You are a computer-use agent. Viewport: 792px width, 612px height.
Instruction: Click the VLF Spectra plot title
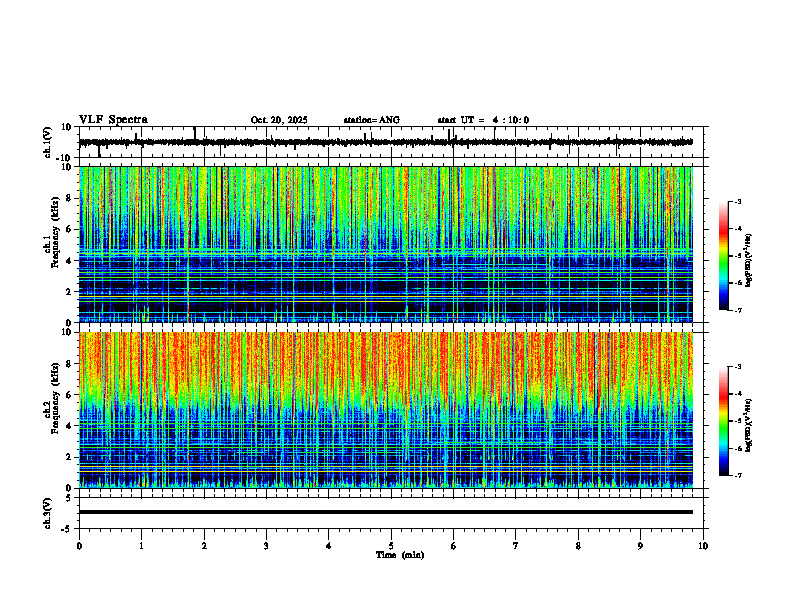[x=113, y=119]
